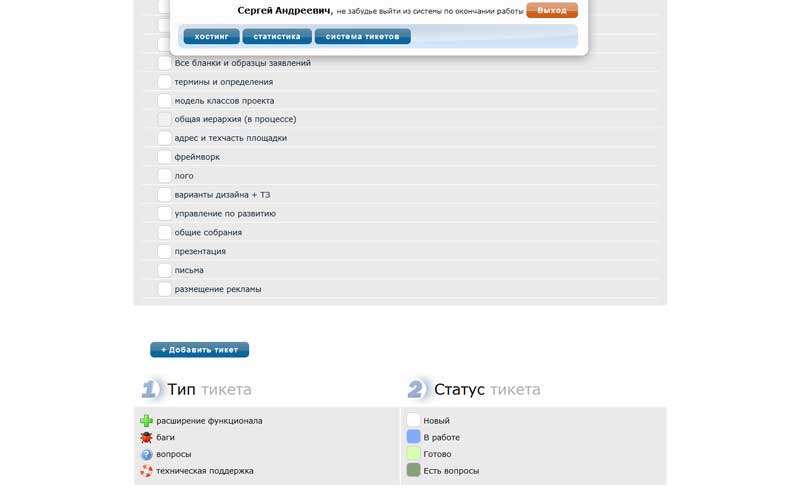Click the письма row text
This screenshot has height=500, width=800.
pyautogui.click(x=189, y=270)
